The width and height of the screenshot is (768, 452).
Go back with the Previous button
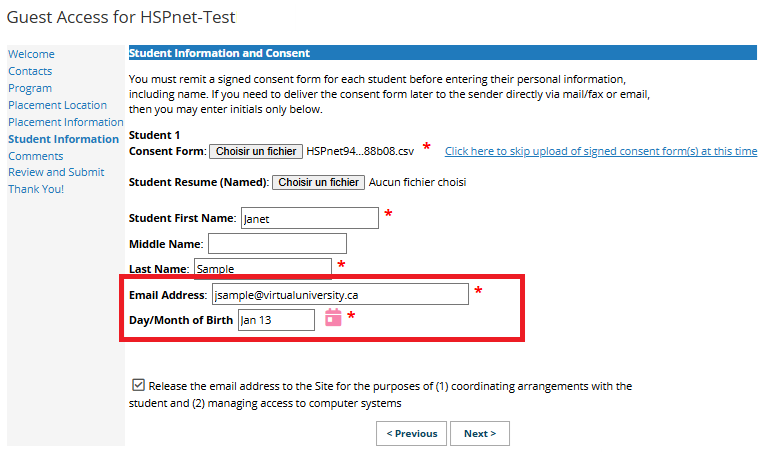(411, 433)
